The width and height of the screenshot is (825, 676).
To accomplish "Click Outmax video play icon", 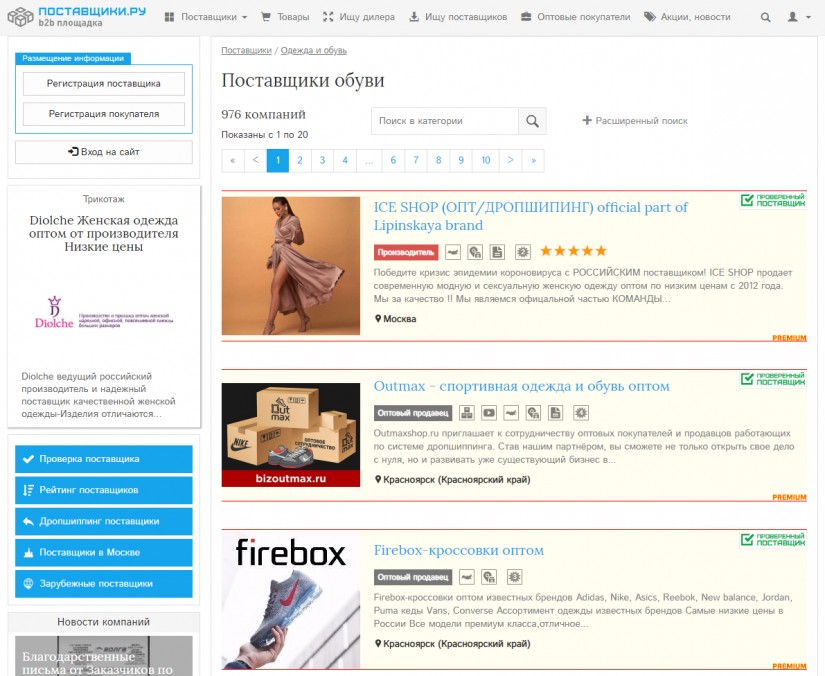I will 489,413.
